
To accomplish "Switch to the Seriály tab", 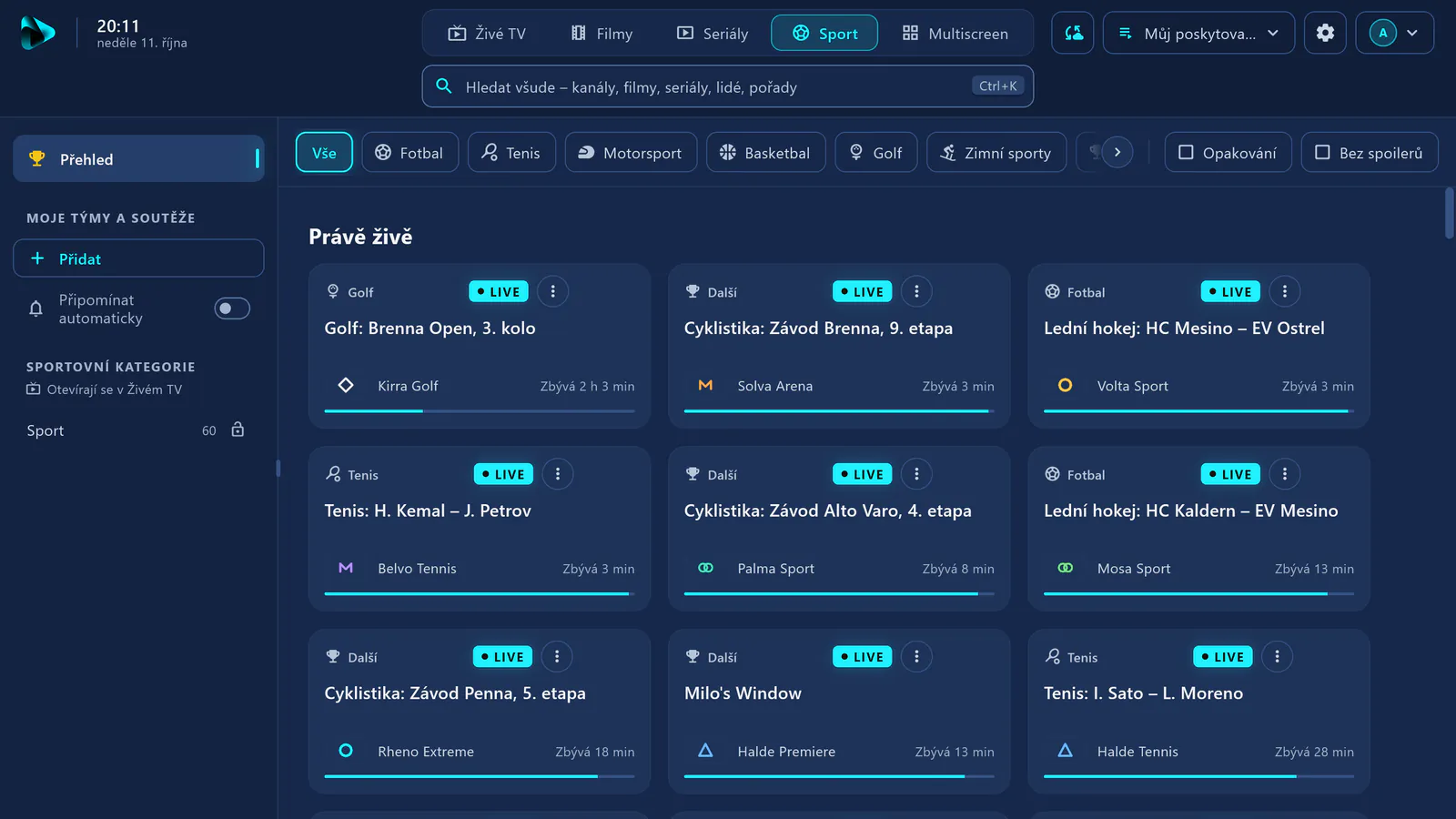I will (713, 34).
